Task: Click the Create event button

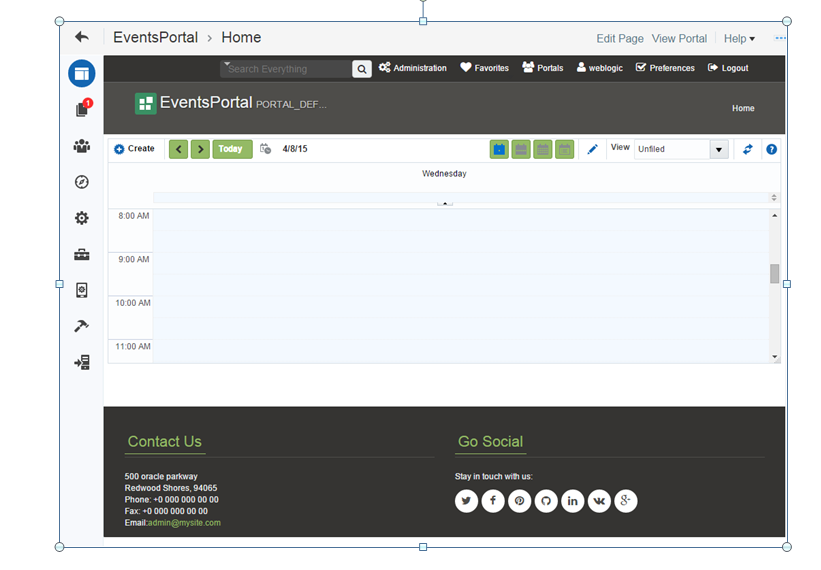Action: click(135, 149)
